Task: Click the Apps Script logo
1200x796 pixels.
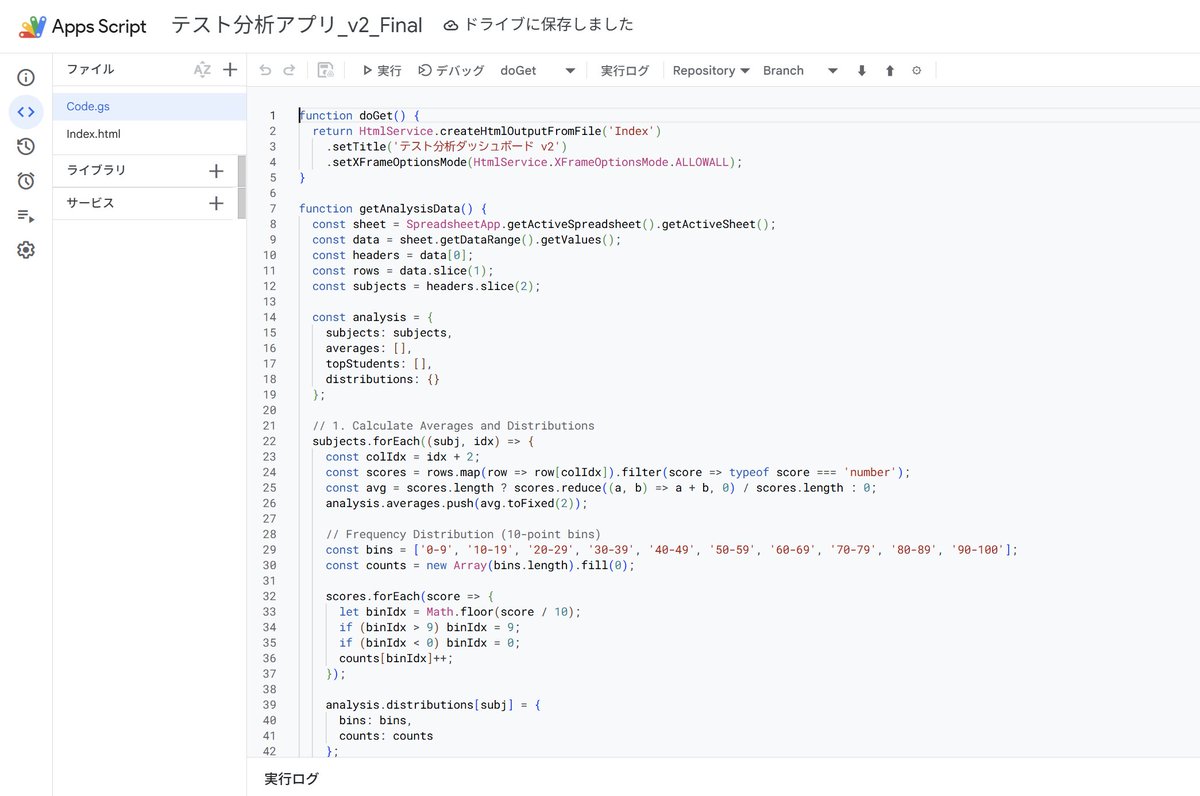Action: coord(32,26)
